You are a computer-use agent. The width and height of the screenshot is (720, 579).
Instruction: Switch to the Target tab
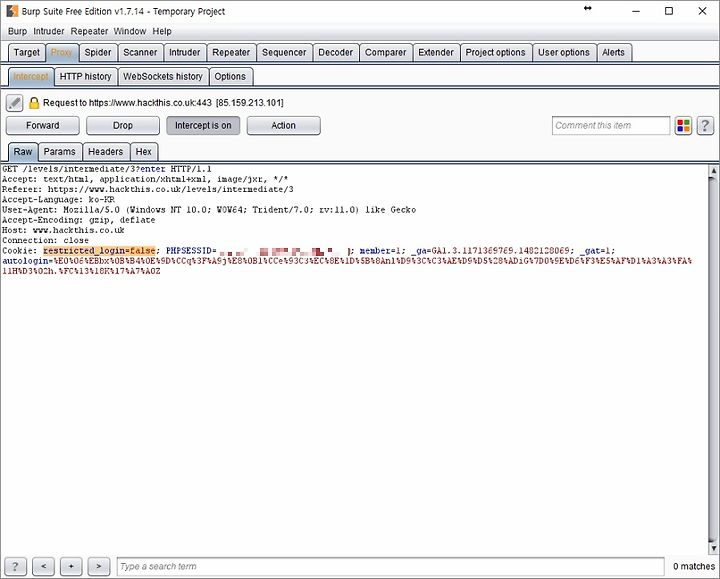click(27, 52)
